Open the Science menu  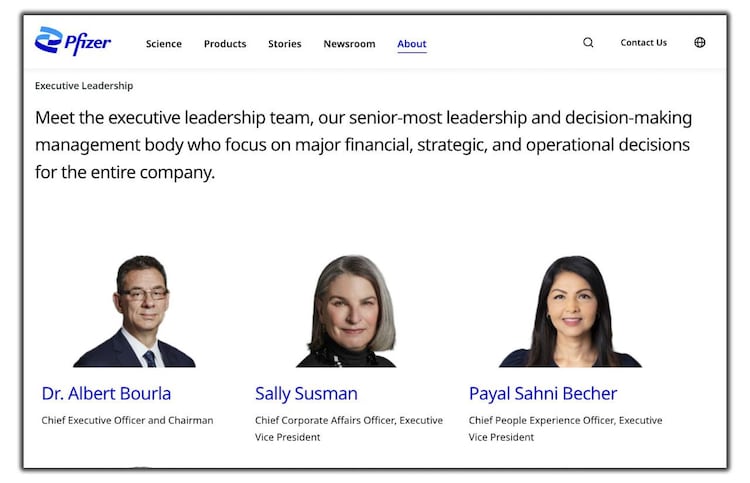(164, 44)
